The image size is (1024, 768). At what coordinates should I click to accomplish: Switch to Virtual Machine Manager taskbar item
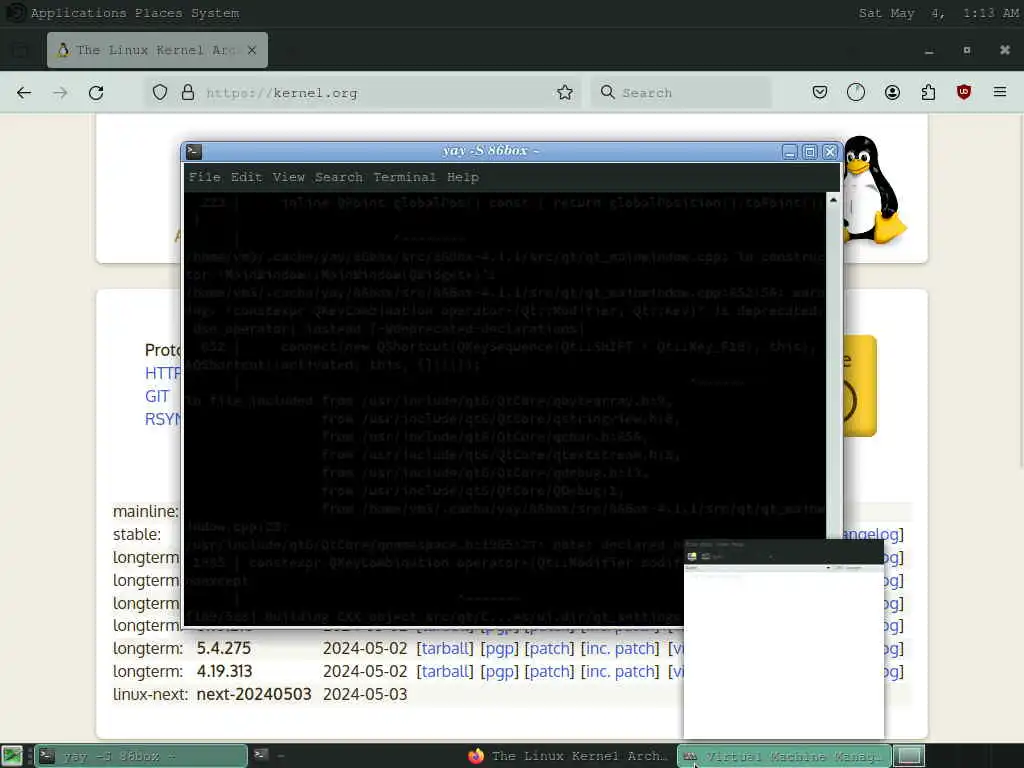click(784, 756)
